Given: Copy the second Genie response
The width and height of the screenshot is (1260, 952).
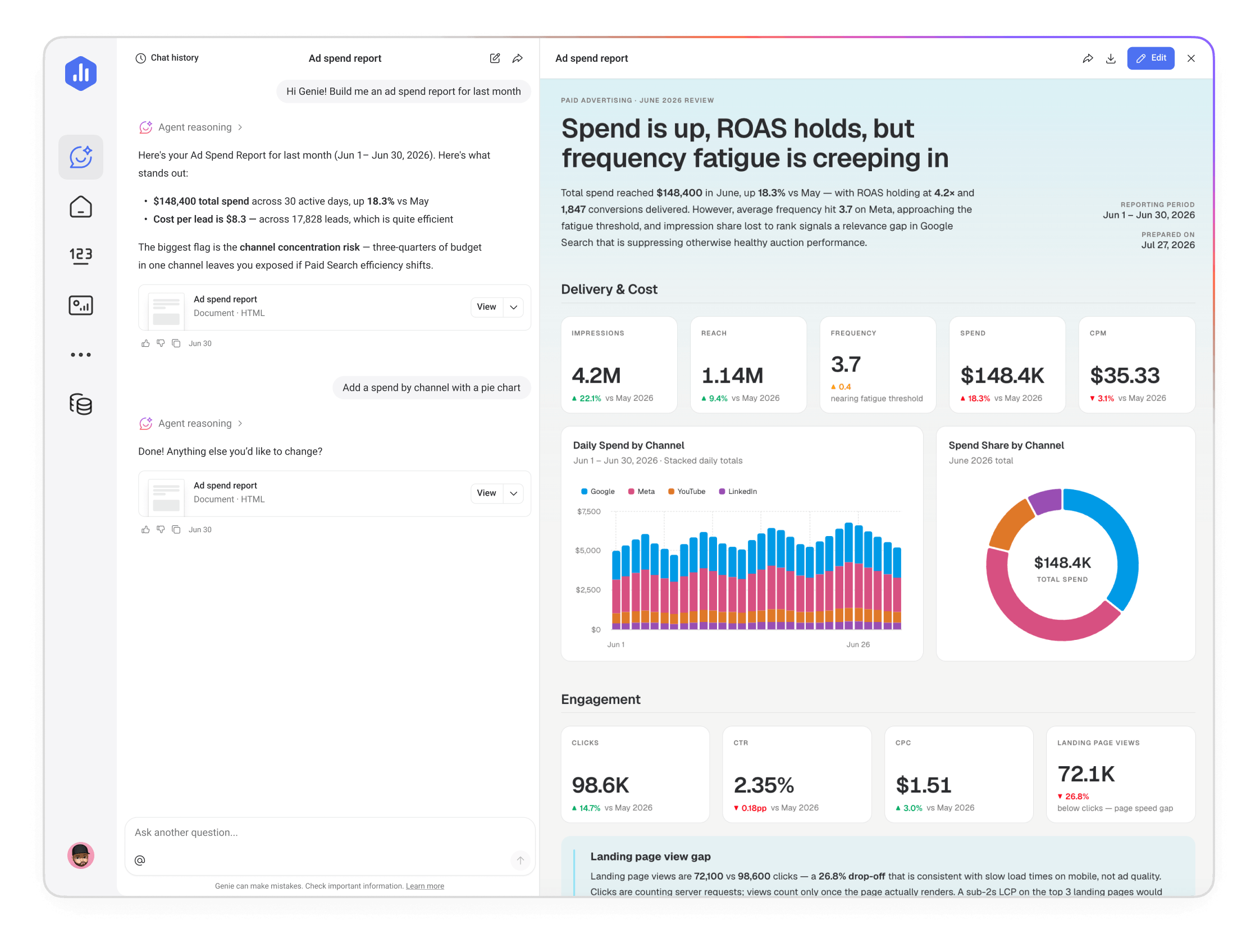Looking at the screenshot, I should click(x=176, y=529).
